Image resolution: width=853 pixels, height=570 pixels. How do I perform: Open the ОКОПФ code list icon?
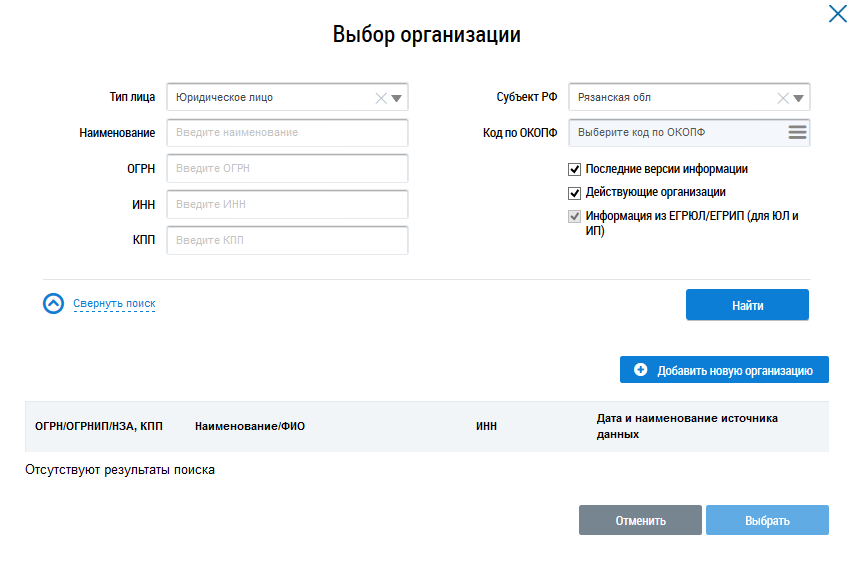(796, 132)
